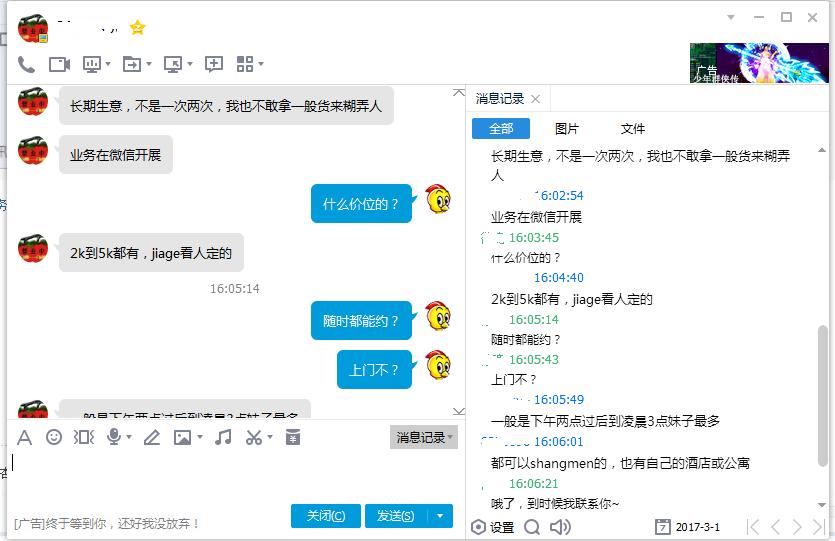Go to last page of message history

pos(818,527)
